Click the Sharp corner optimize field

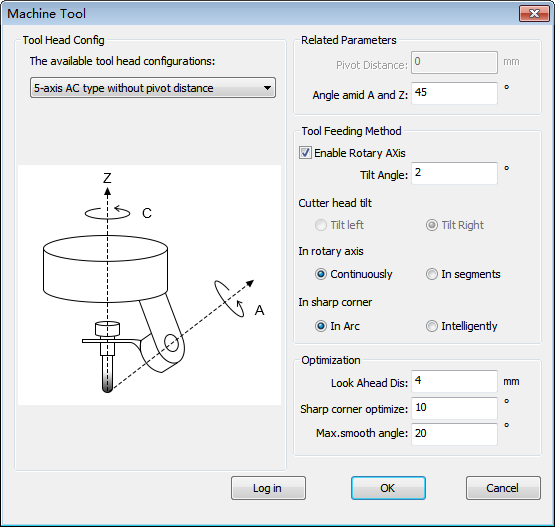coord(454,408)
